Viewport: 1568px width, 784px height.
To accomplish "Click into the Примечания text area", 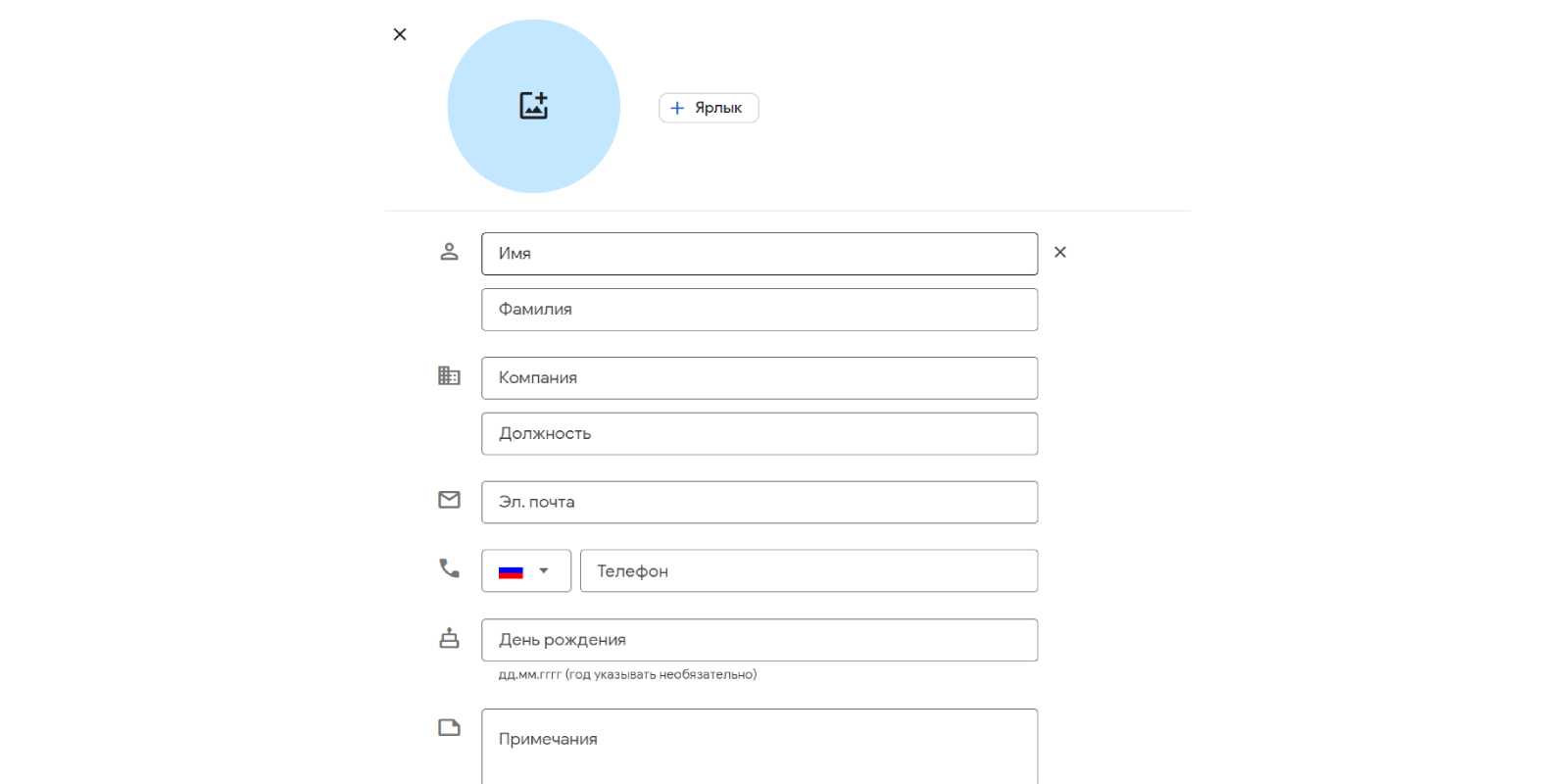I will pyautogui.click(x=759, y=745).
